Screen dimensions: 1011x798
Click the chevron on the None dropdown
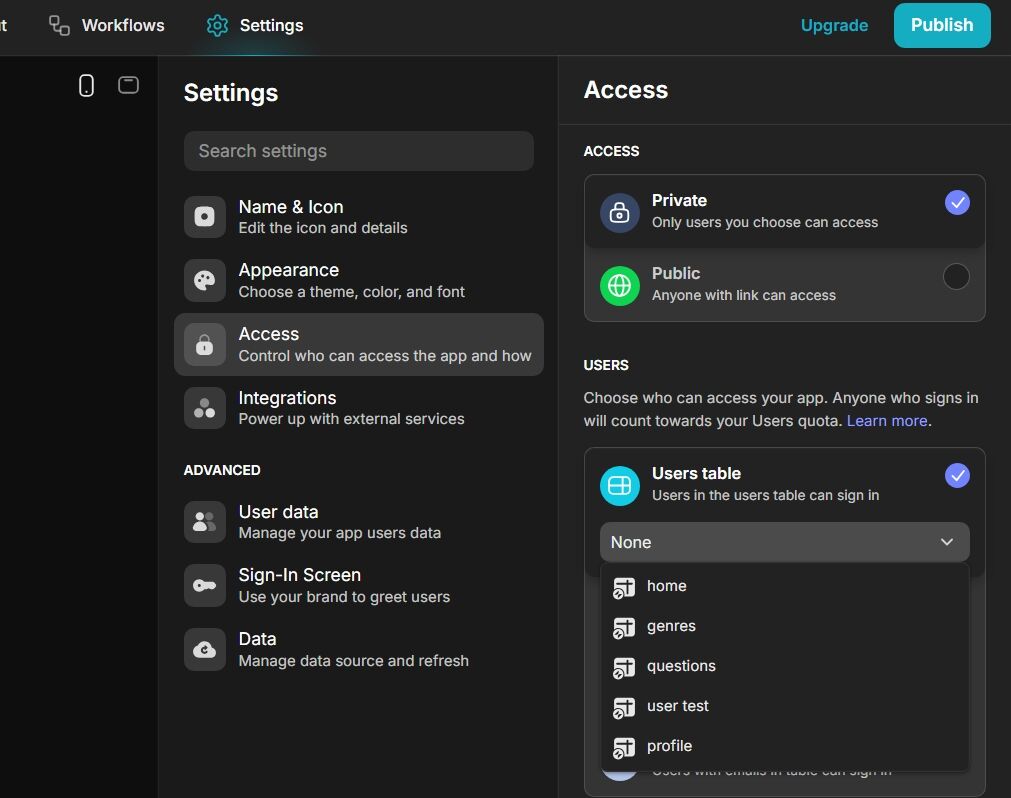tap(947, 542)
